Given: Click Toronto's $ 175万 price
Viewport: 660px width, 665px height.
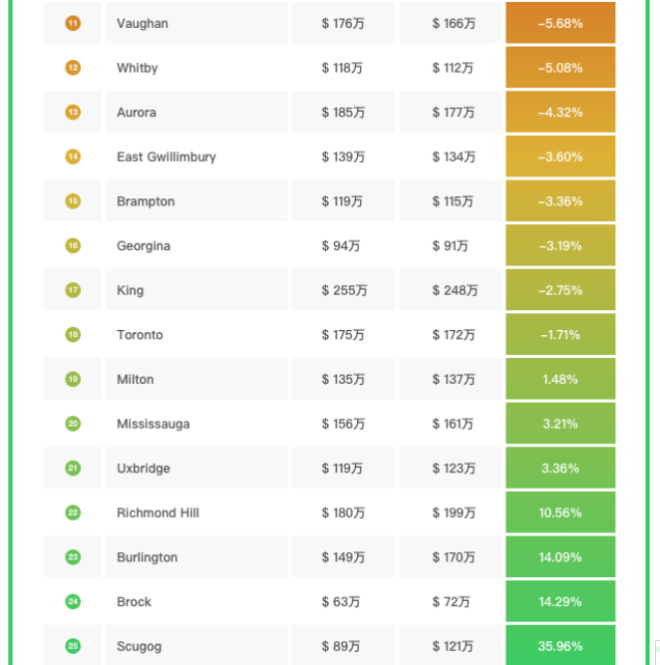Looking at the screenshot, I should coord(343,335).
